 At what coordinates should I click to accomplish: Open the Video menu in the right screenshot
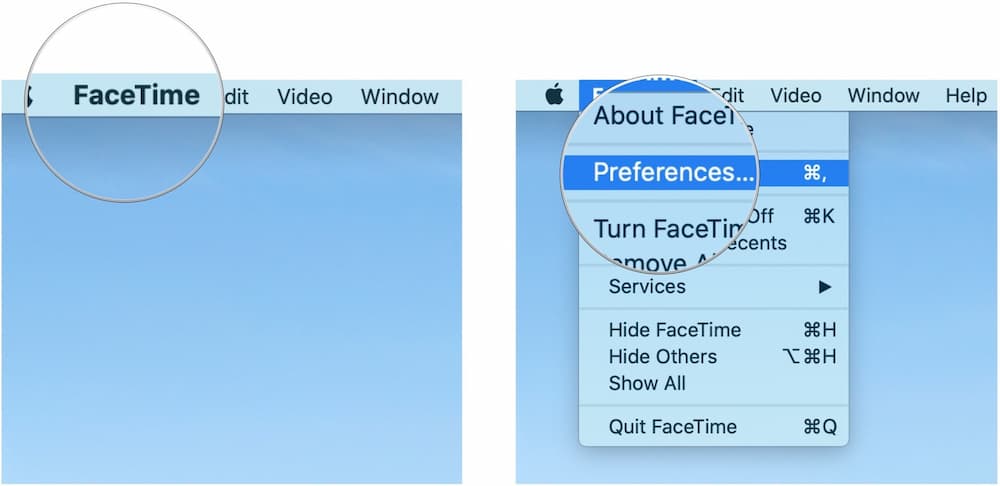tap(796, 96)
